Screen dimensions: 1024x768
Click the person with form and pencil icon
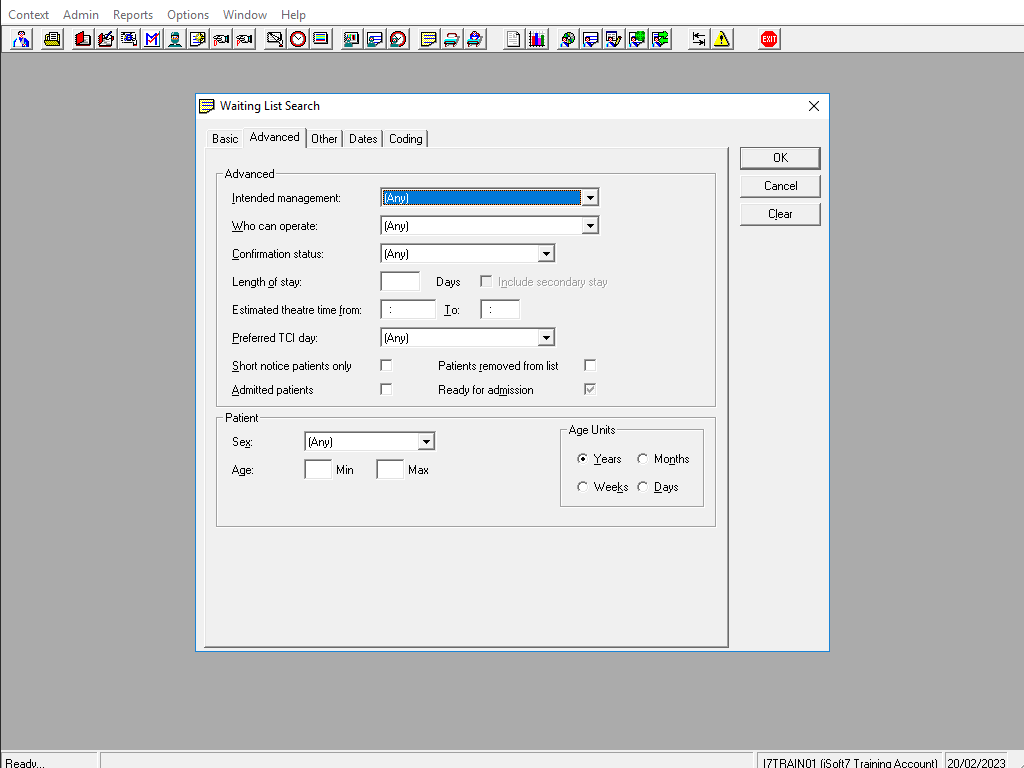pyautogui.click(x=614, y=39)
